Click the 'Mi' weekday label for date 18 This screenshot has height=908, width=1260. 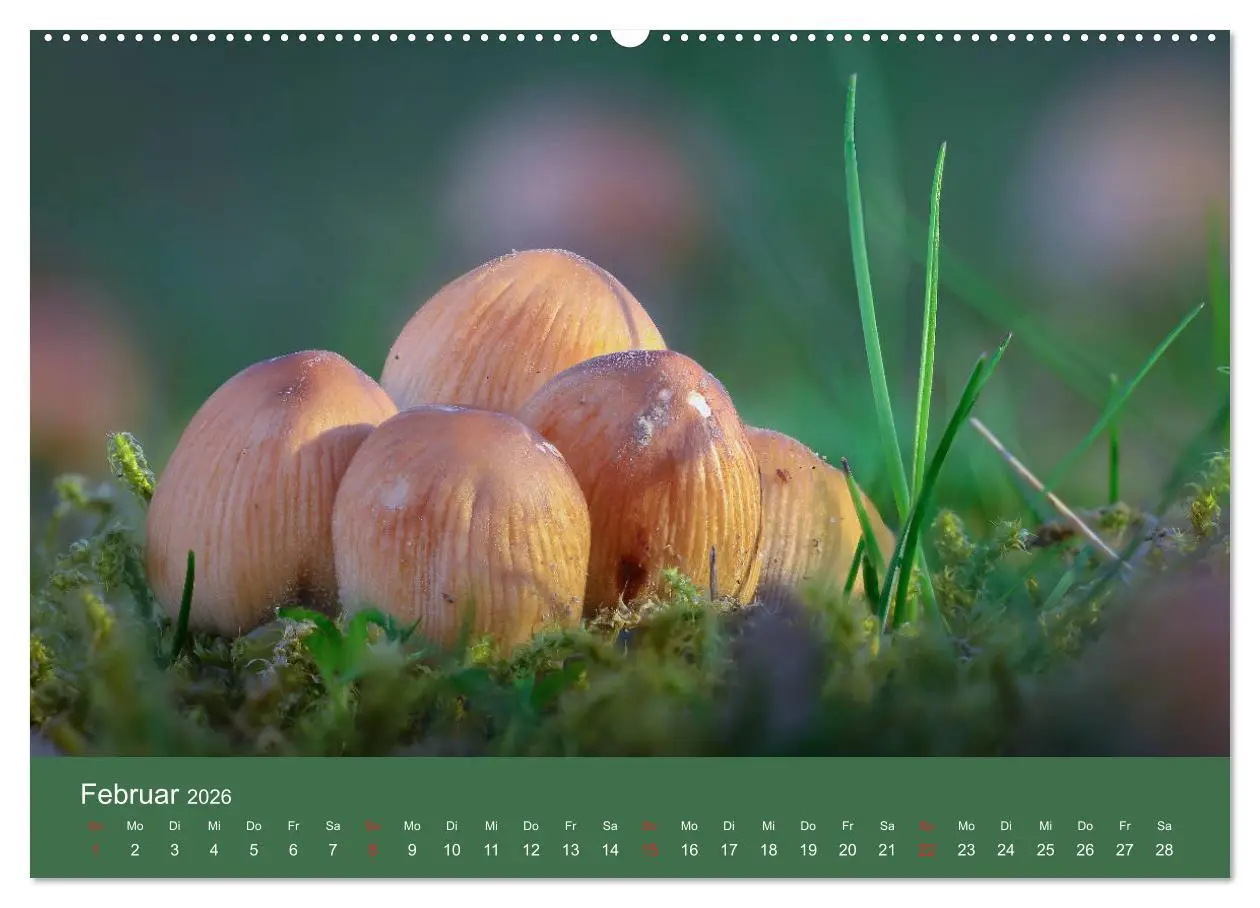pos(768,826)
